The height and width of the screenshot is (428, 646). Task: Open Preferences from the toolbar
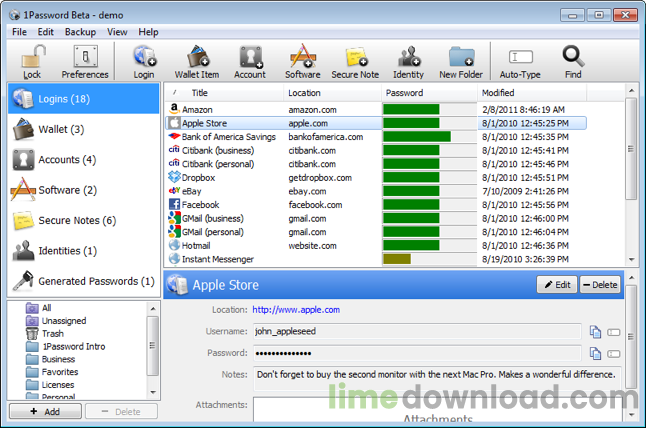(85, 60)
